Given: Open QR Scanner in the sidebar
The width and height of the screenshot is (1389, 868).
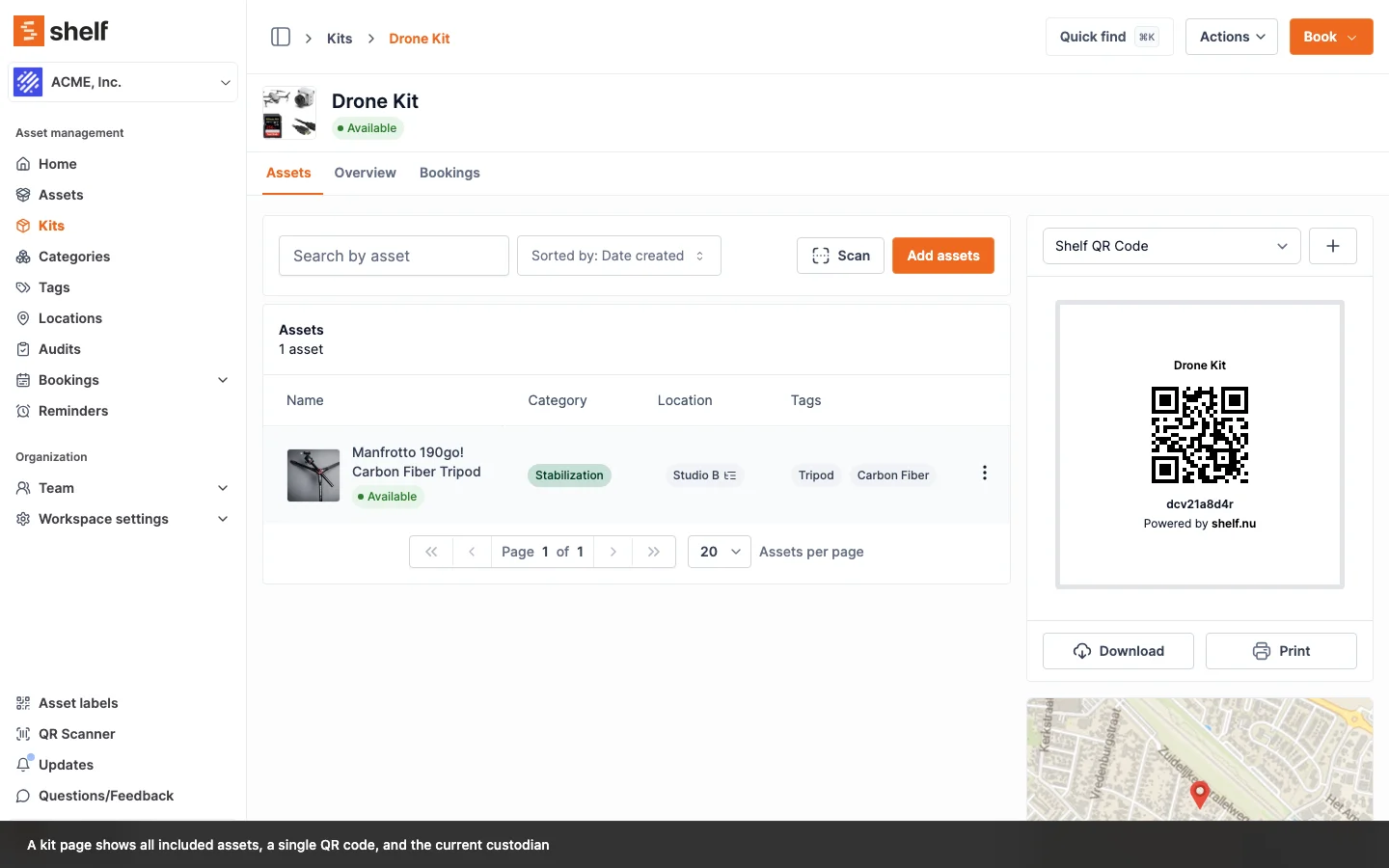Looking at the screenshot, I should tap(76, 734).
